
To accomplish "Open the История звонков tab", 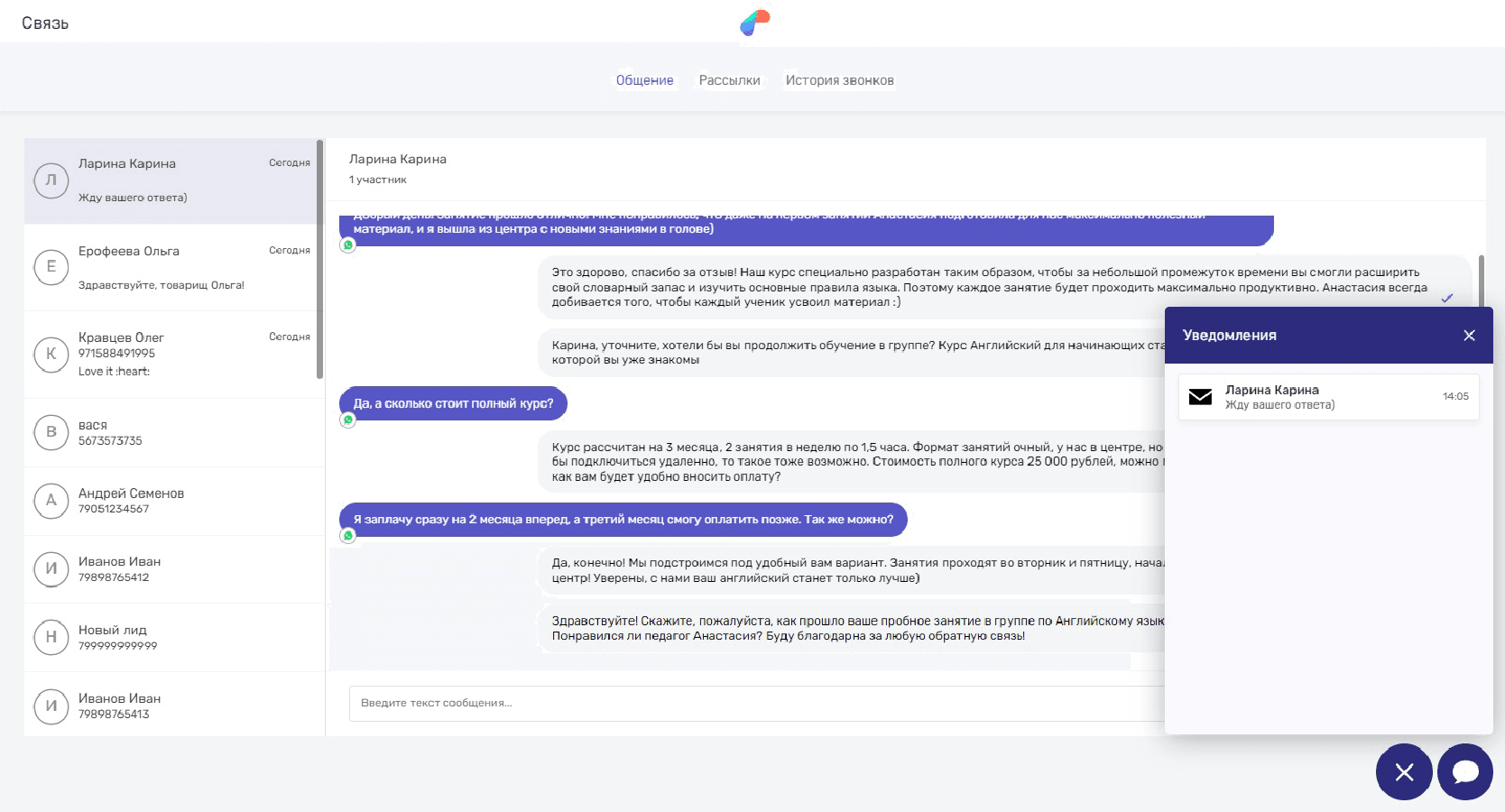I will (839, 80).
